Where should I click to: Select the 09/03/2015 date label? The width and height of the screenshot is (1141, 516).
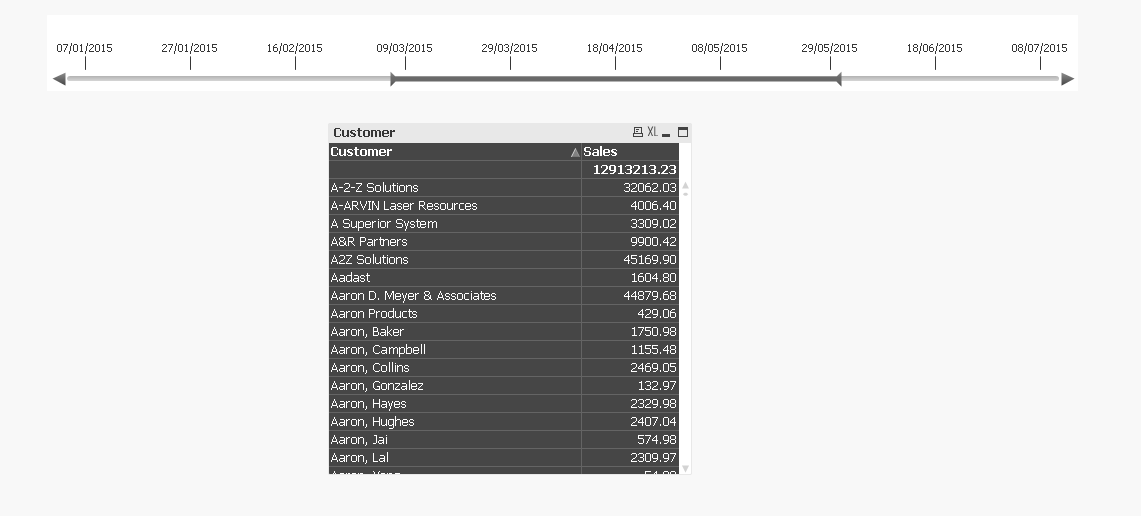click(404, 48)
